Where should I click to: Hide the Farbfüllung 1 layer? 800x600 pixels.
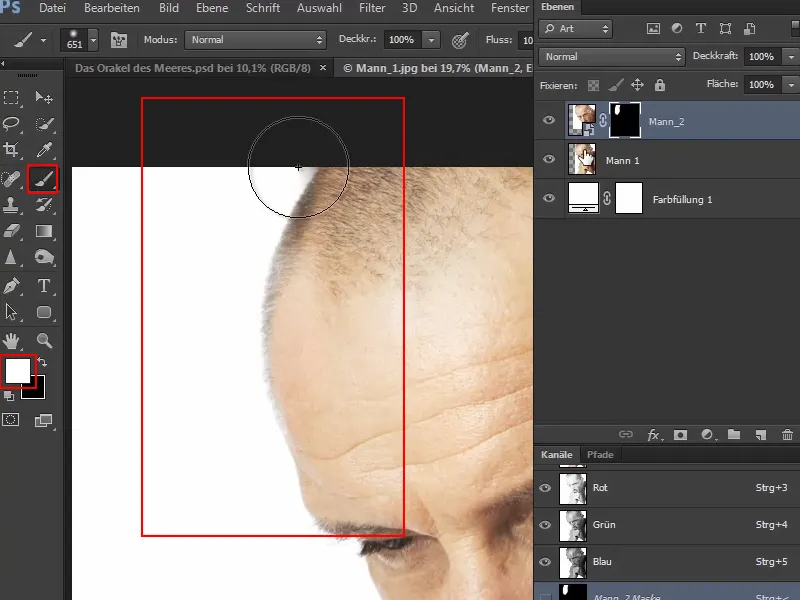pos(549,198)
